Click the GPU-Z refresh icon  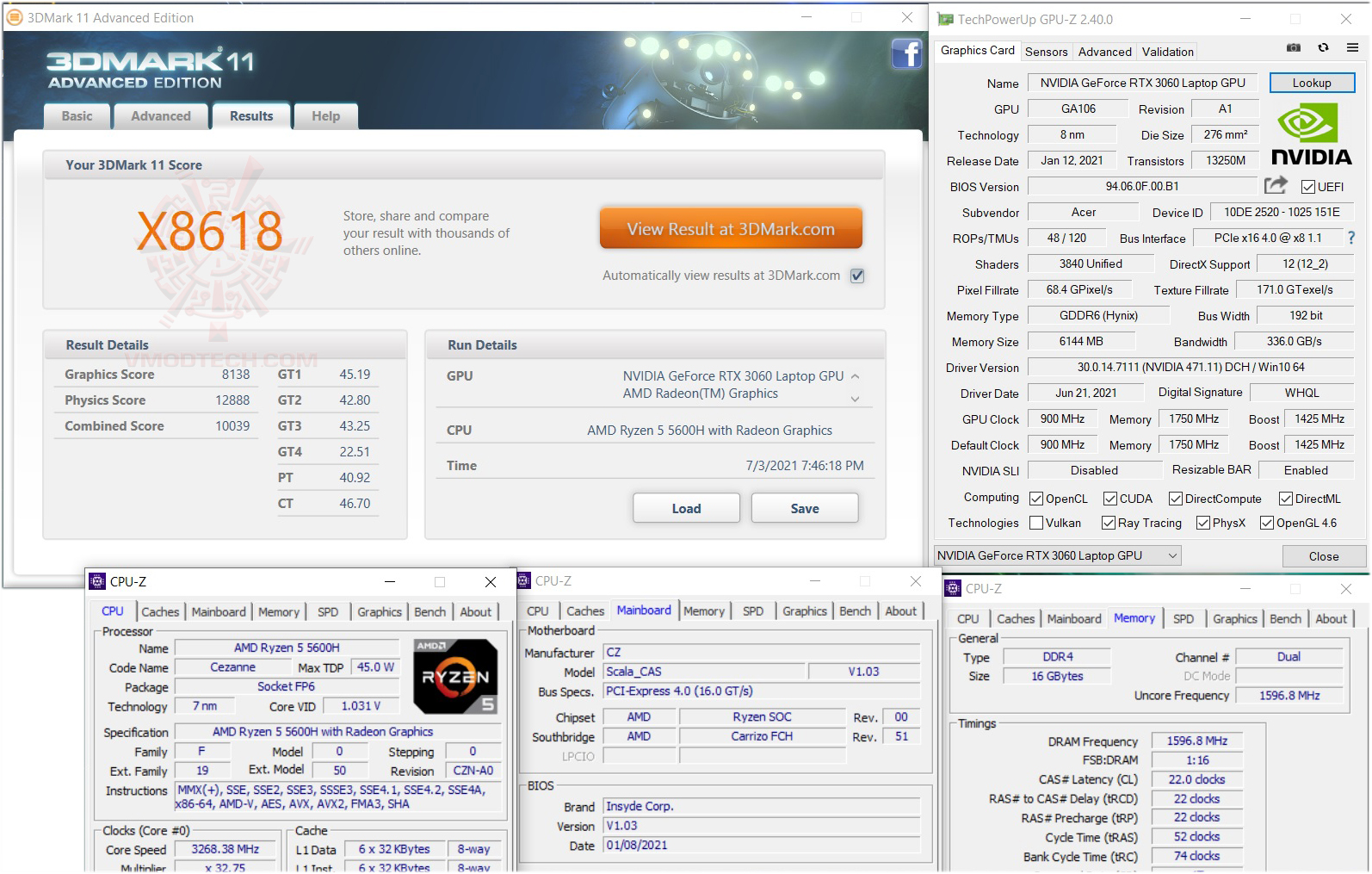(x=1324, y=48)
